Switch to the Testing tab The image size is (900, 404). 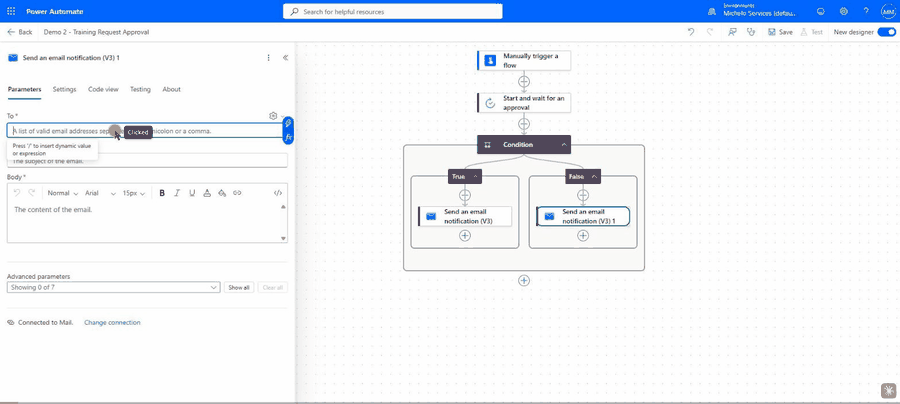click(140, 90)
